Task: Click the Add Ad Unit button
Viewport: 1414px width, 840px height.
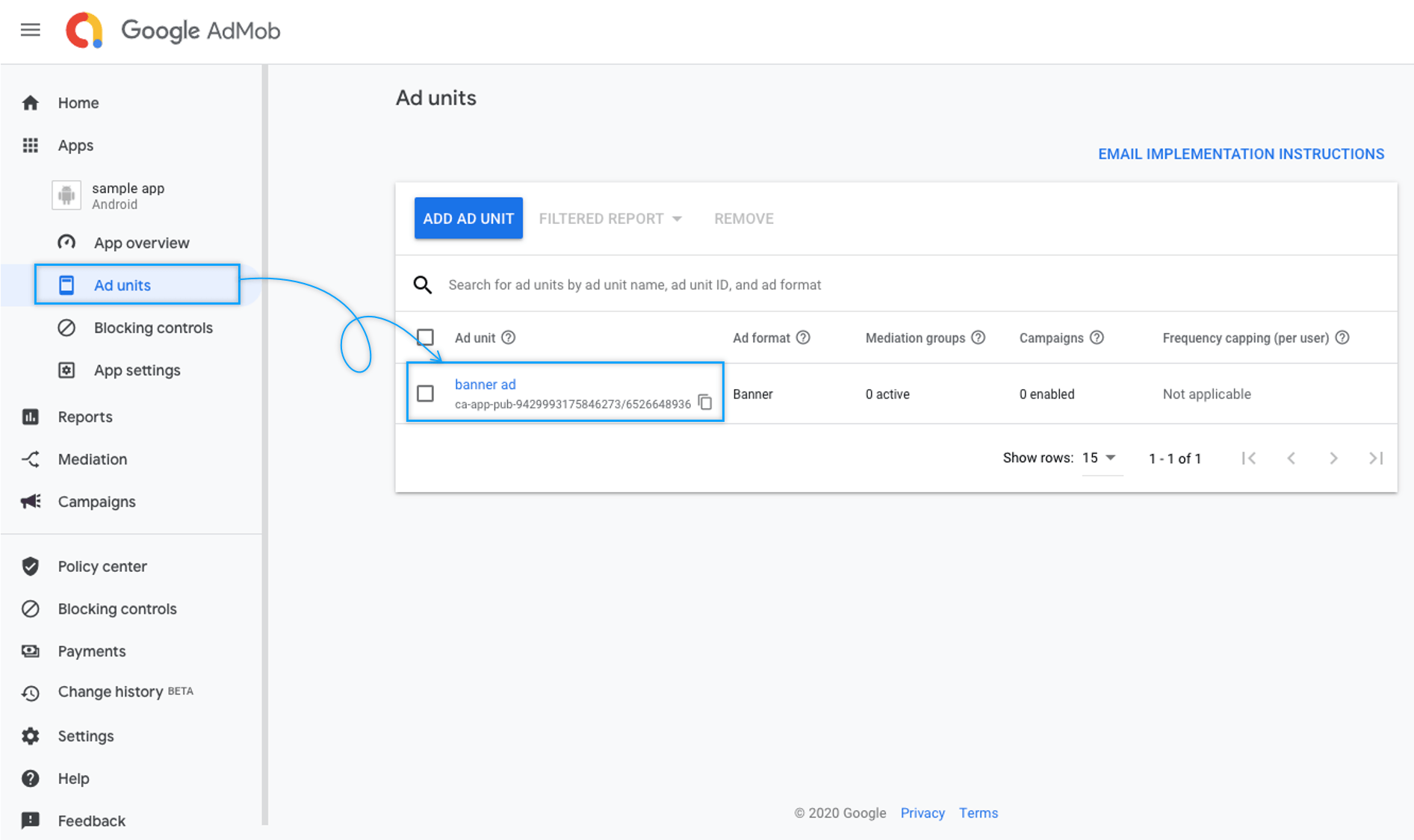Action: pos(468,219)
